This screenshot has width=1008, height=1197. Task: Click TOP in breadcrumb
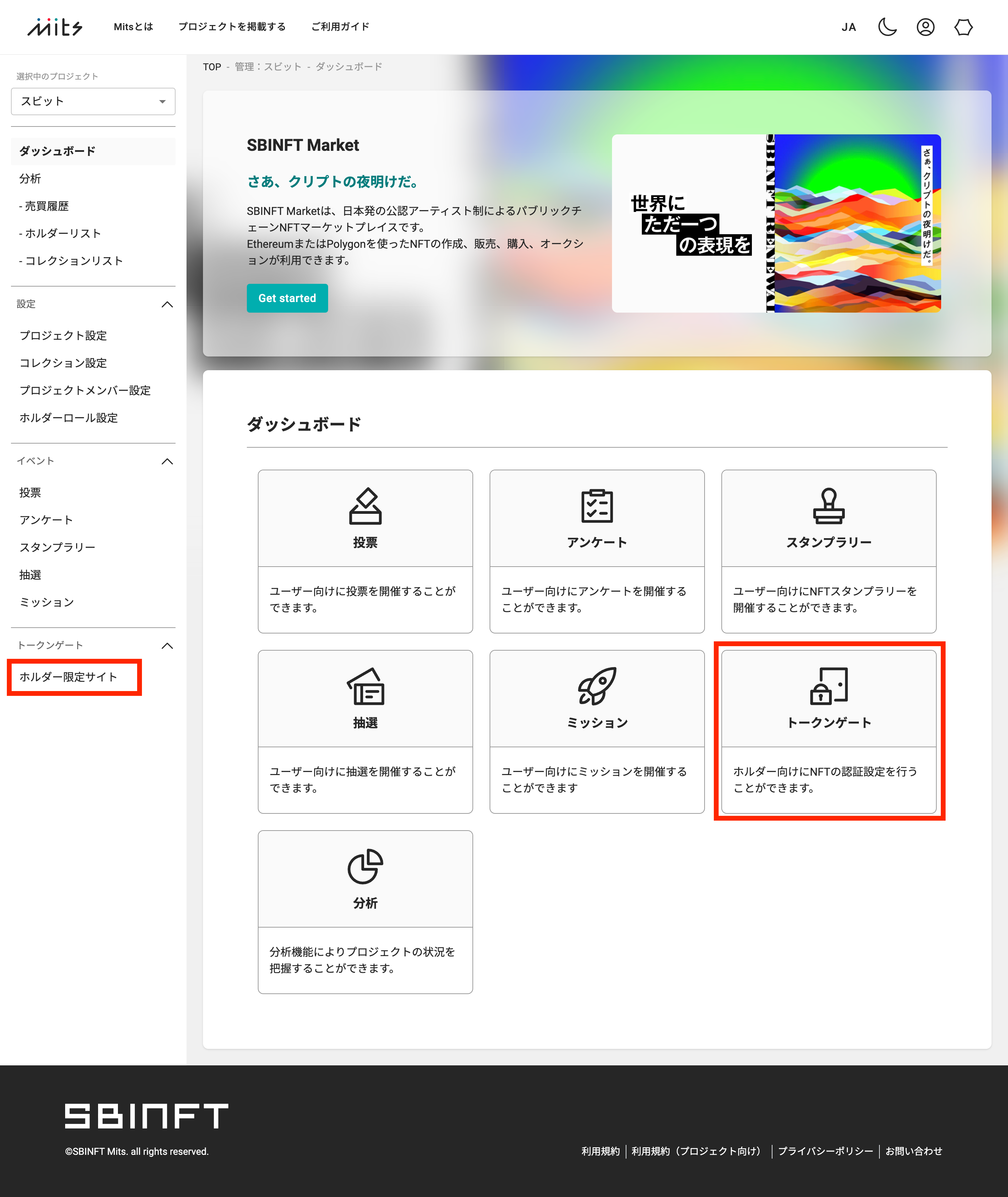click(x=212, y=67)
